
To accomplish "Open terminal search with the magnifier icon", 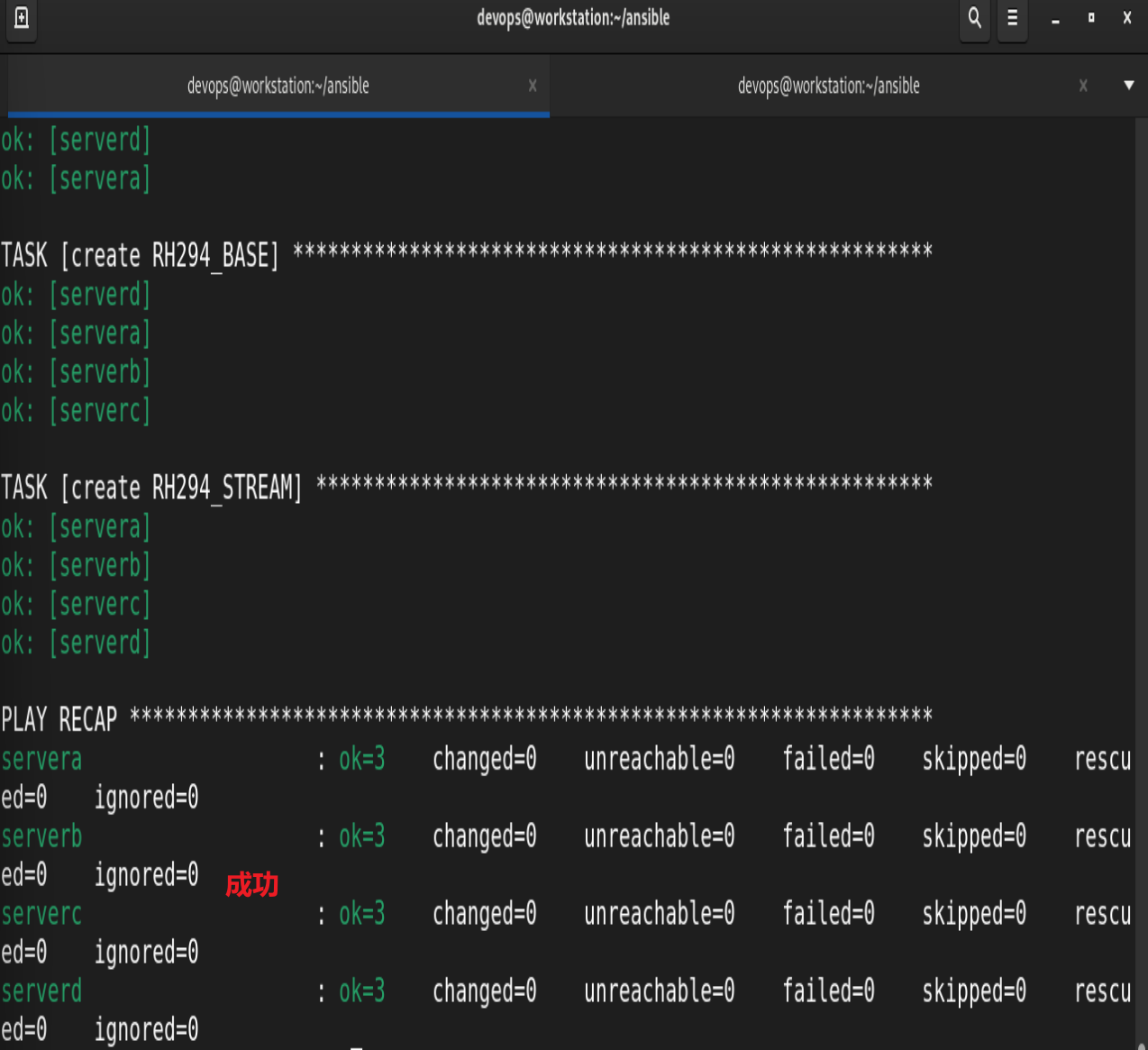I will click(x=975, y=18).
